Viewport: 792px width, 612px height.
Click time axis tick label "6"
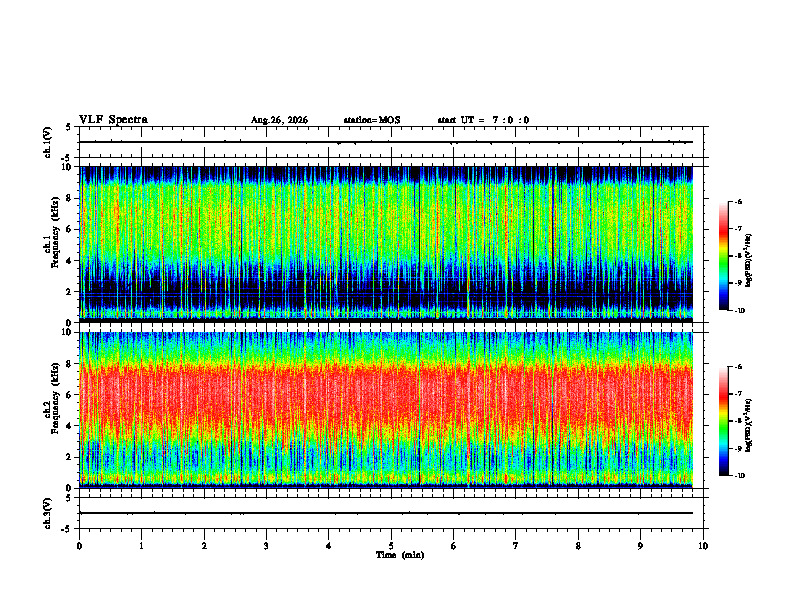454,546
